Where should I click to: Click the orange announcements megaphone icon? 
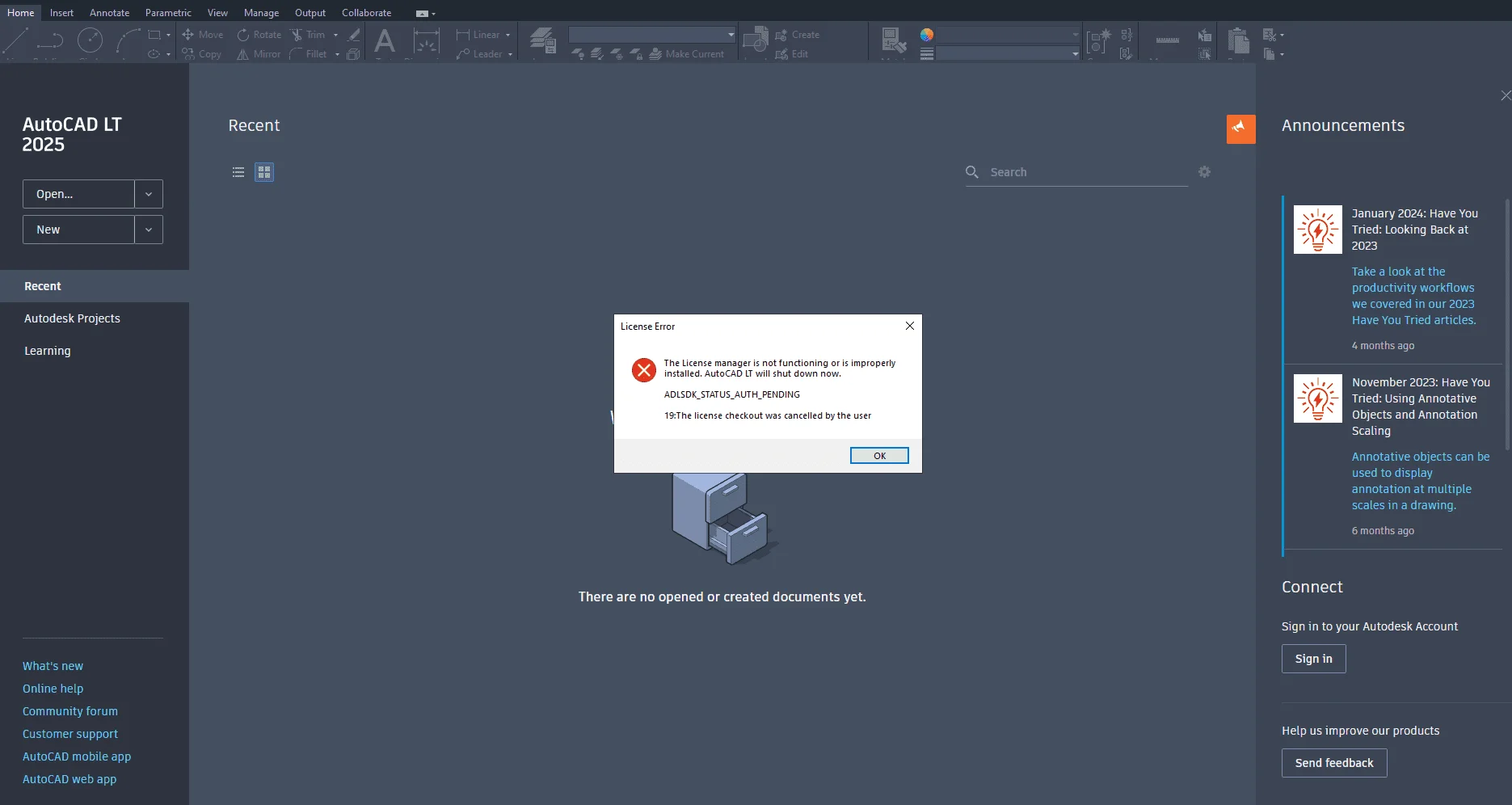point(1240,129)
